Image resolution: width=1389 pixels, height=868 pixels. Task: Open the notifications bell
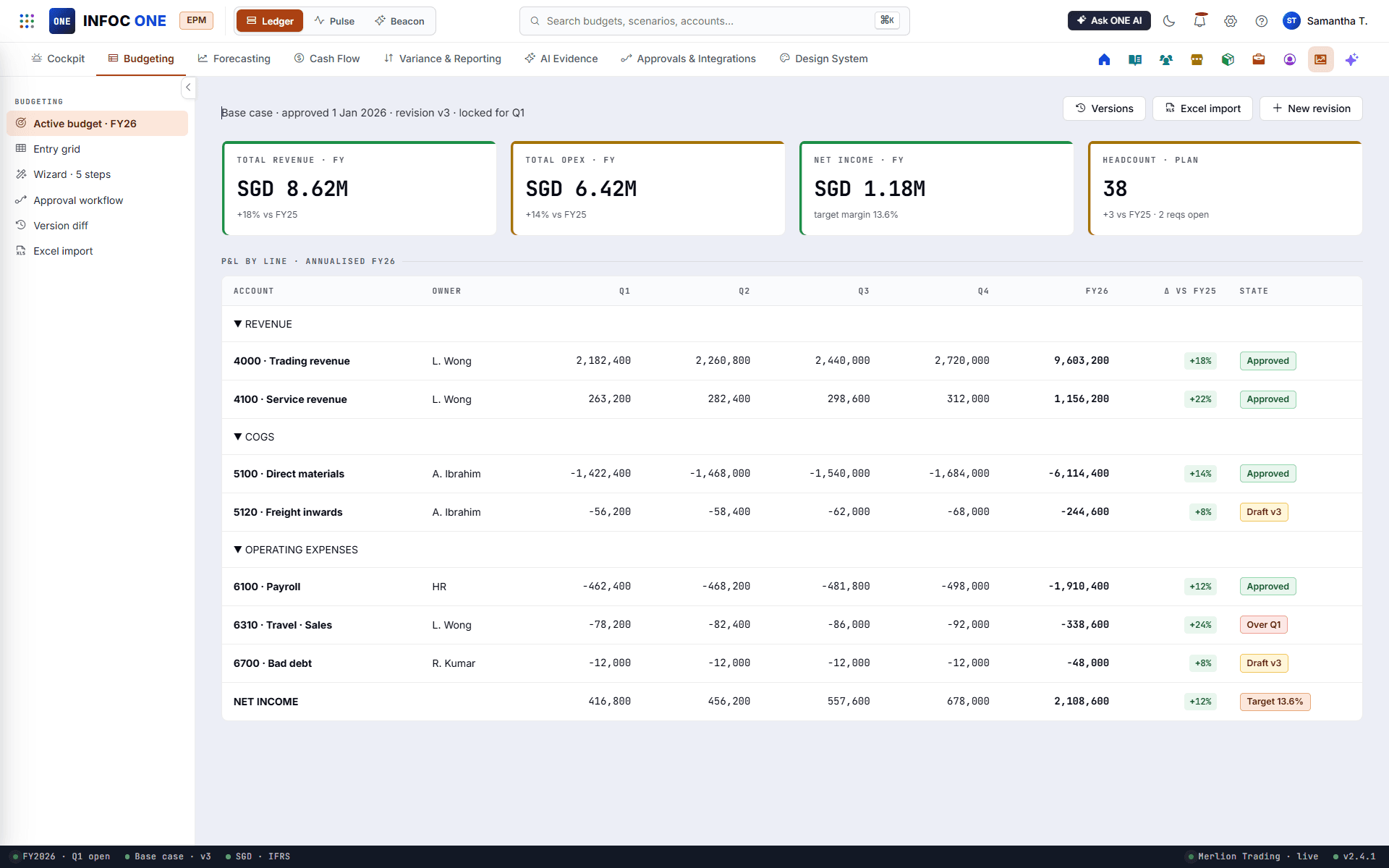(x=1200, y=21)
